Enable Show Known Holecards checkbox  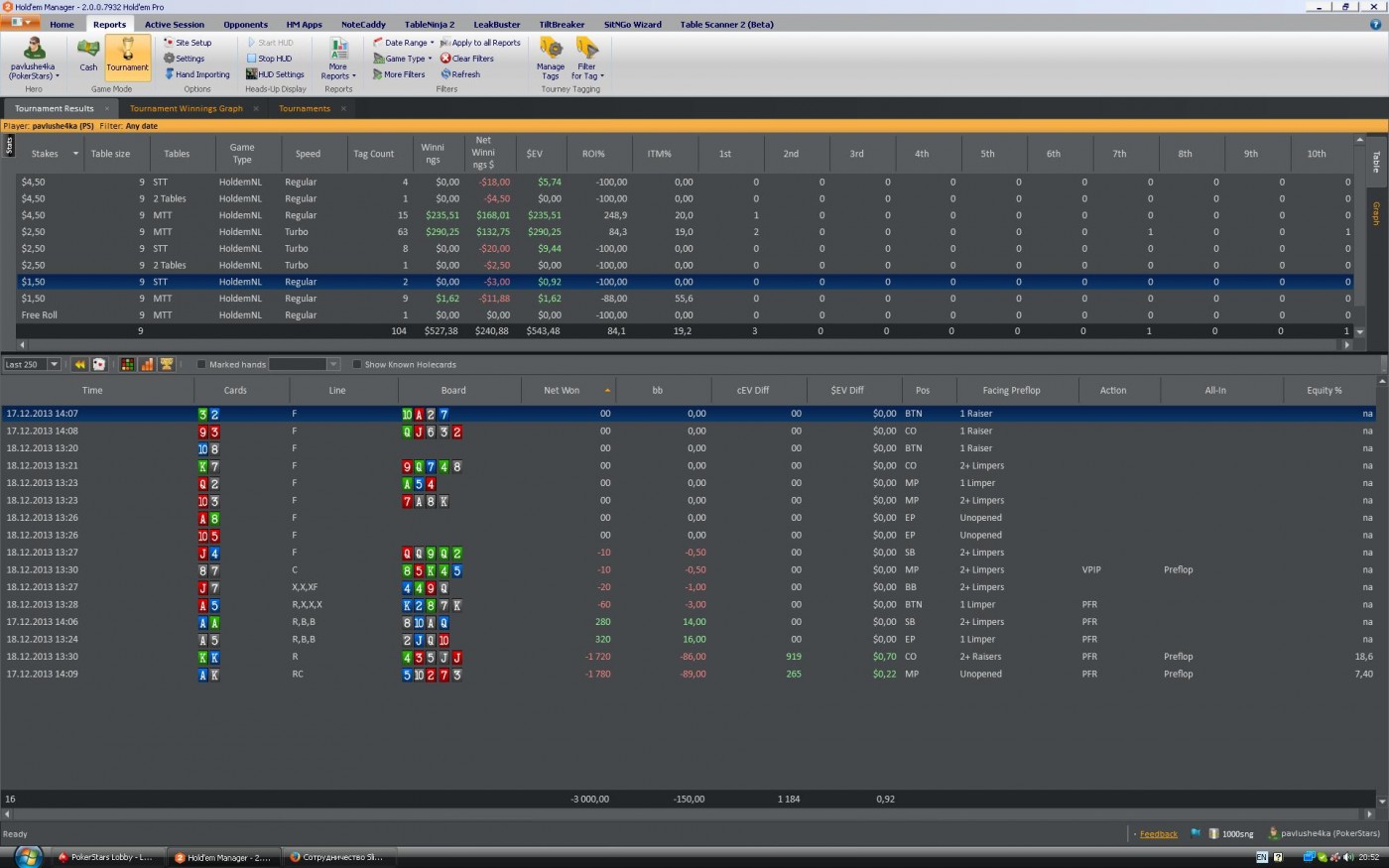(x=357, y=365)
